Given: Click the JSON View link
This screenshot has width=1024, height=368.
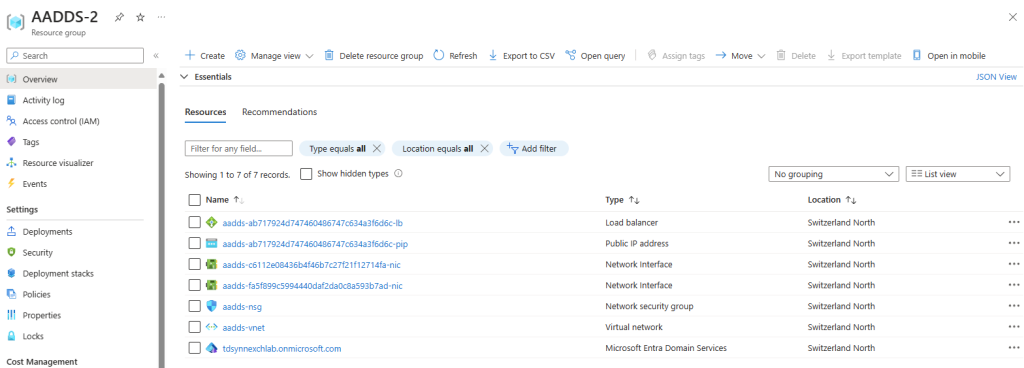Looking at the screenshot, I should 996,77.
